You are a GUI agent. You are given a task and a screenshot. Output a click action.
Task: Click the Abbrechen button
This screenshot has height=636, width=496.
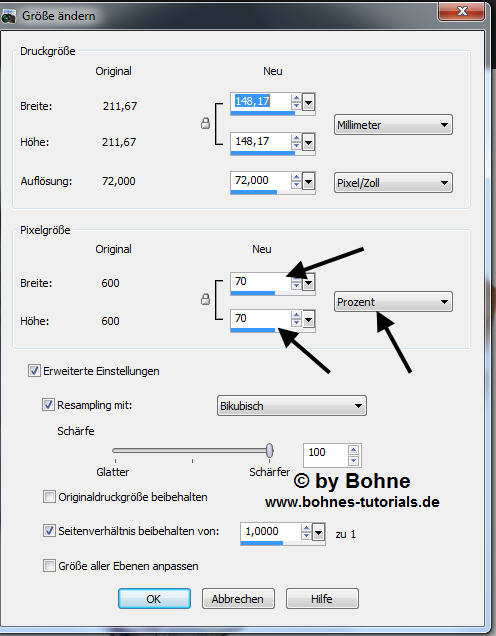tap(238, 599)
